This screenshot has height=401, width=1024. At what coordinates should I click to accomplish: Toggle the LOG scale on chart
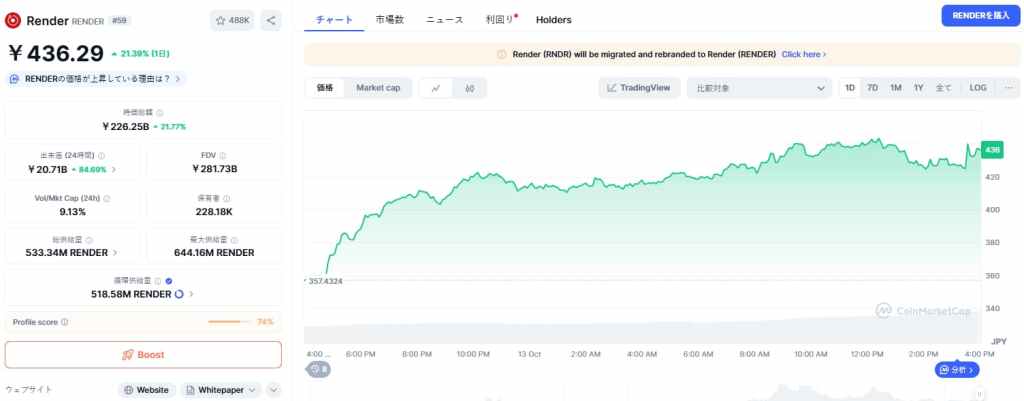click(x=977, y=88)
